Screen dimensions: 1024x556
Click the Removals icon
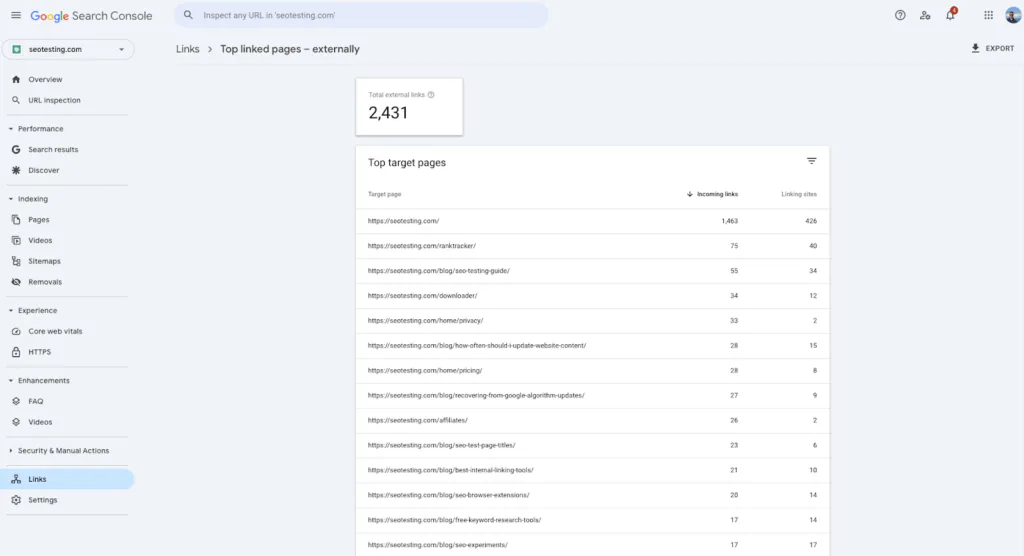(x=16, y=282)
